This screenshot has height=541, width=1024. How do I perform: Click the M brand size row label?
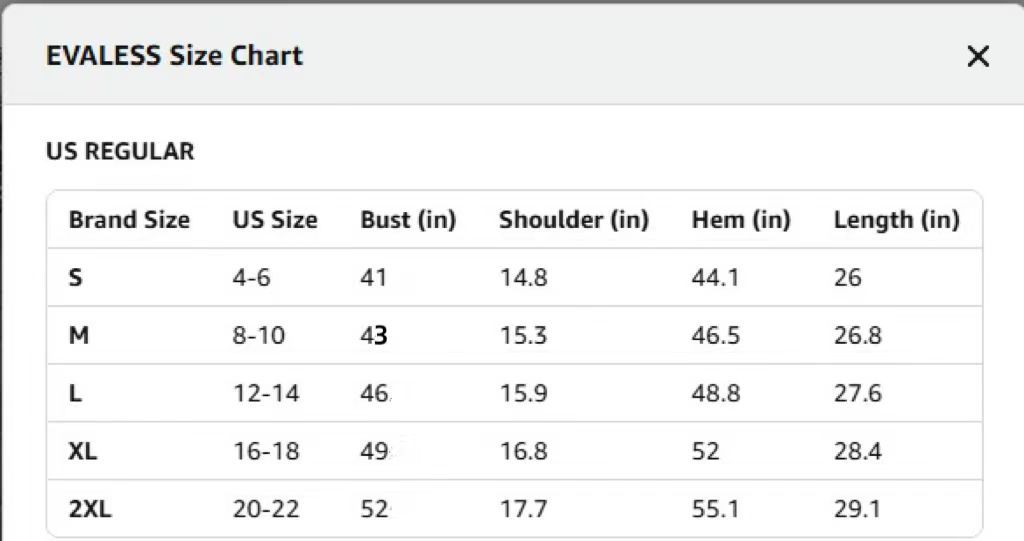click(x=79, y=335)
